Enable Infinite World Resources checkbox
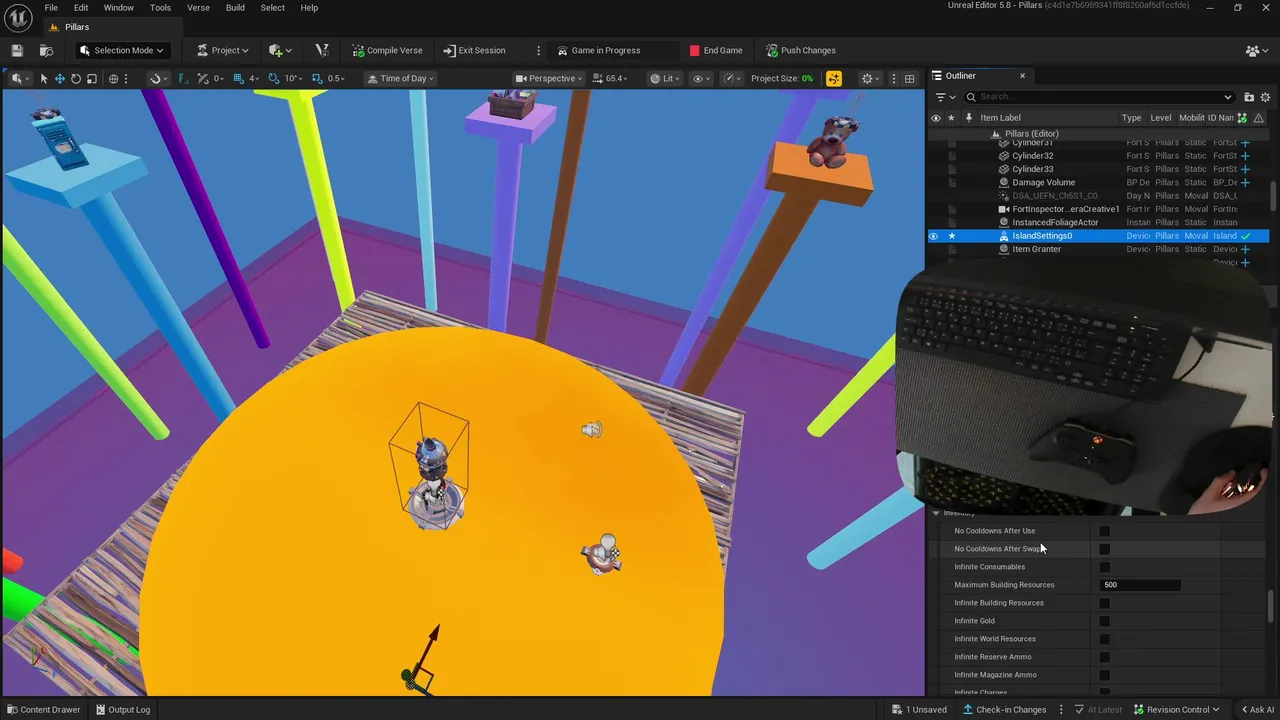The width and height of the screenshot is (1280, 720). [x=1104, y=639]
